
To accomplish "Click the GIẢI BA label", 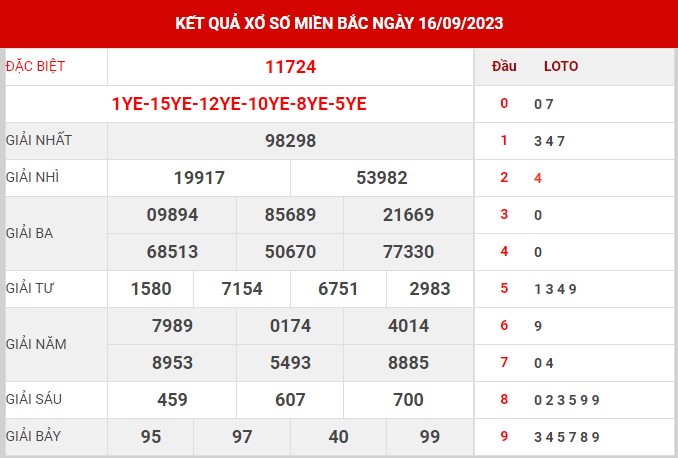I will (x=29, y=233).
